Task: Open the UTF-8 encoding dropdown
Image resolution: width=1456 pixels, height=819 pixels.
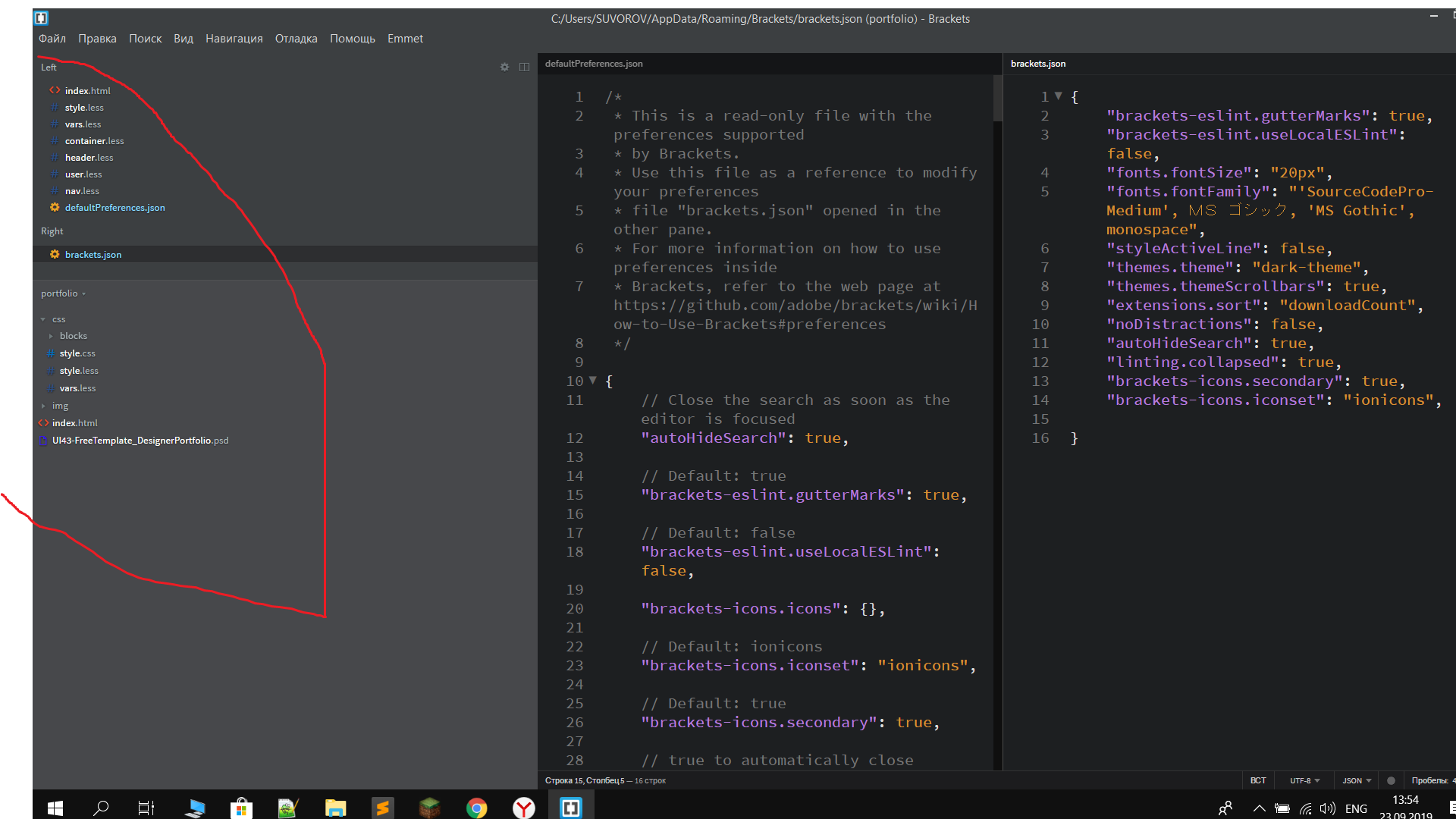Action: tap(1305, 780)
